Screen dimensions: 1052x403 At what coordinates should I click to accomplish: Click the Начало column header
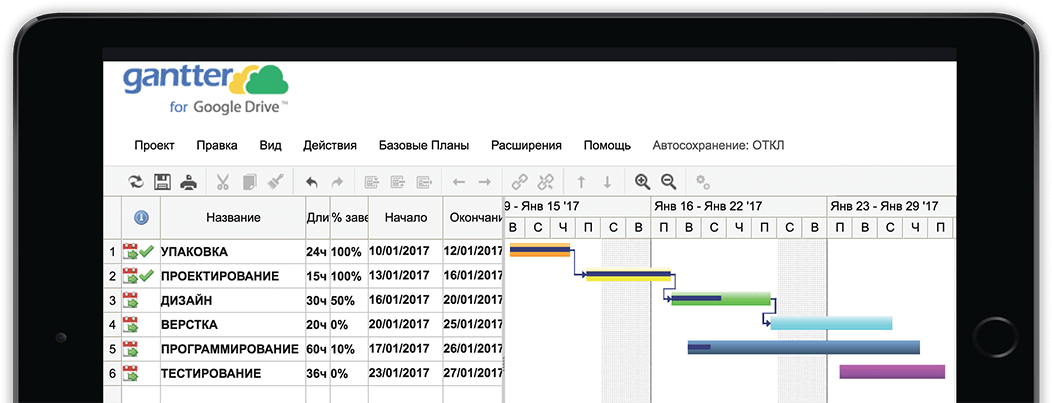(x=405, y=217)
